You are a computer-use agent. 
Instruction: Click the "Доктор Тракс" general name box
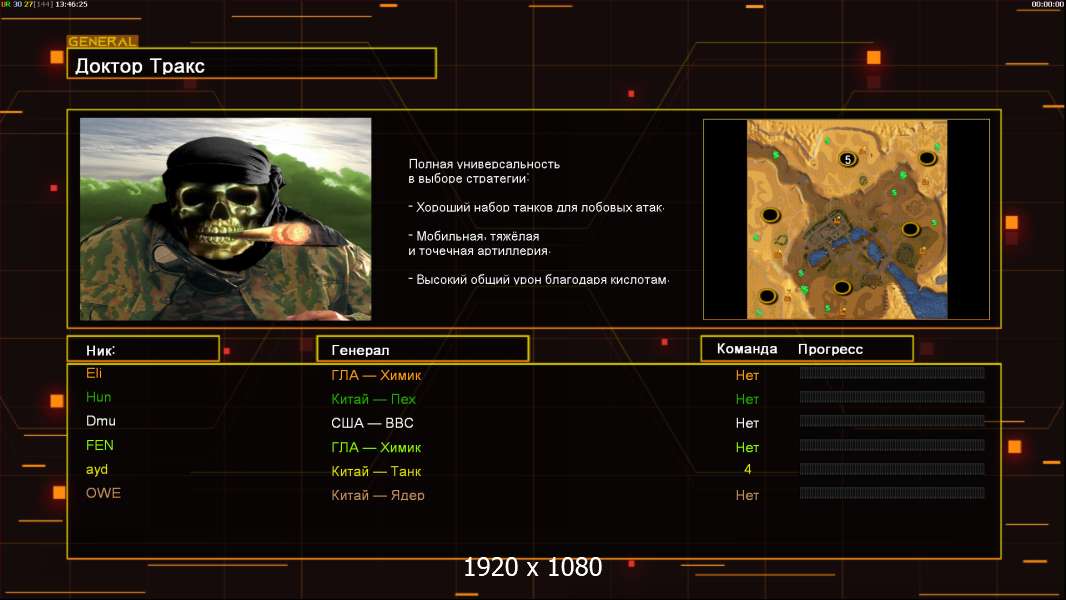pos(253,66)
